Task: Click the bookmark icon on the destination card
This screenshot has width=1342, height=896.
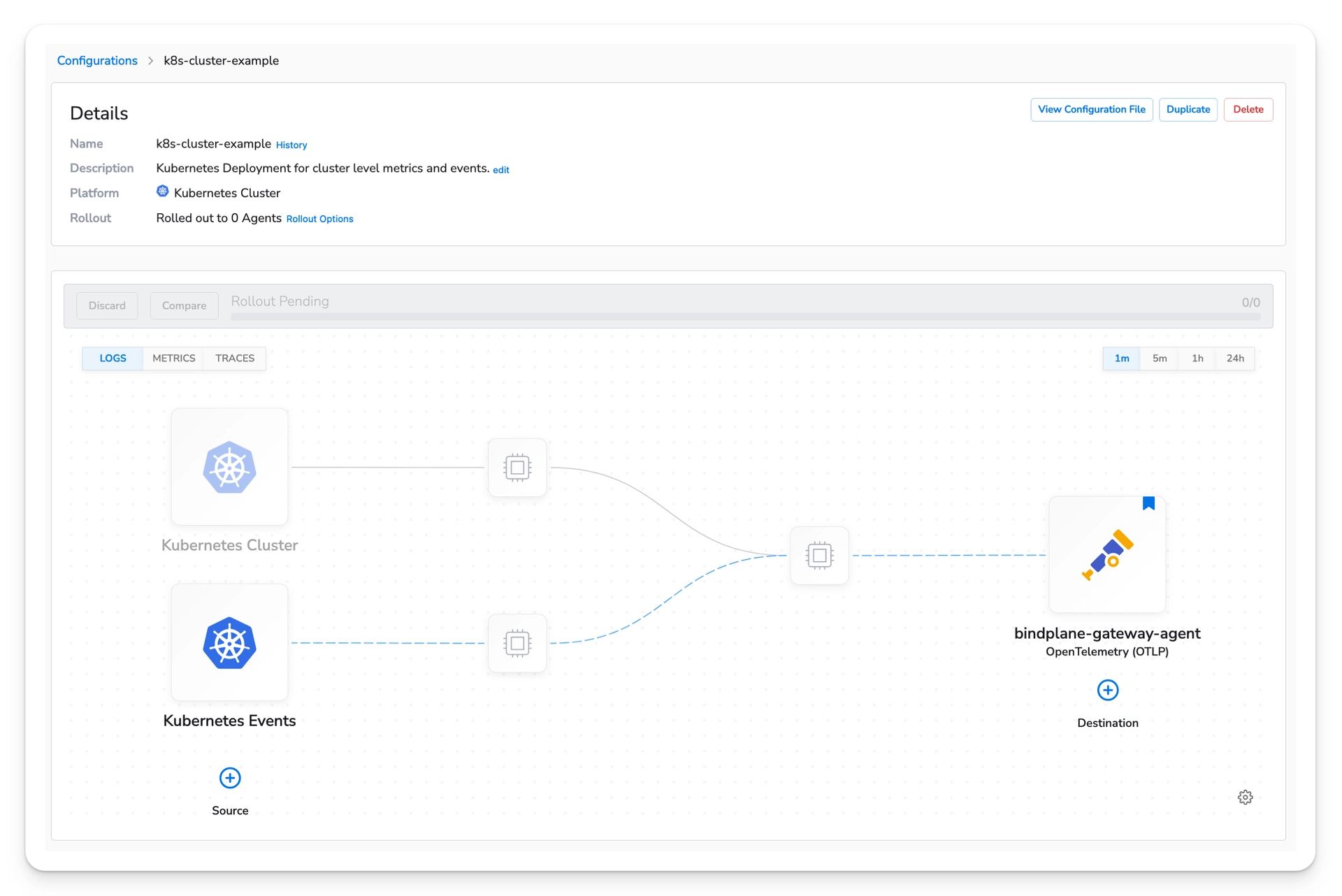Action: click(x=1148, y=503)
